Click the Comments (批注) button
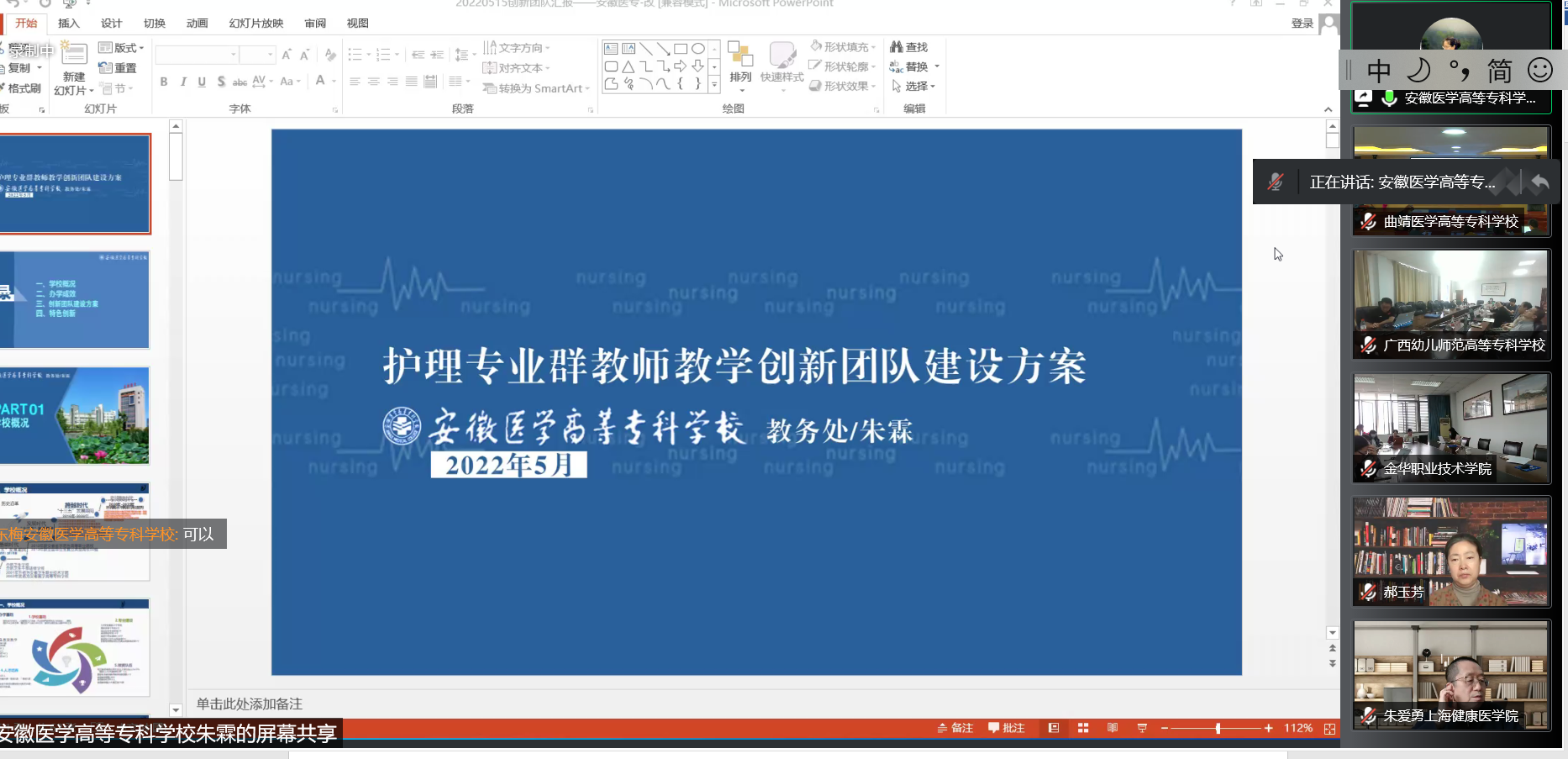Screen dimensions: 1568x759 click(x=1007, y=728)
